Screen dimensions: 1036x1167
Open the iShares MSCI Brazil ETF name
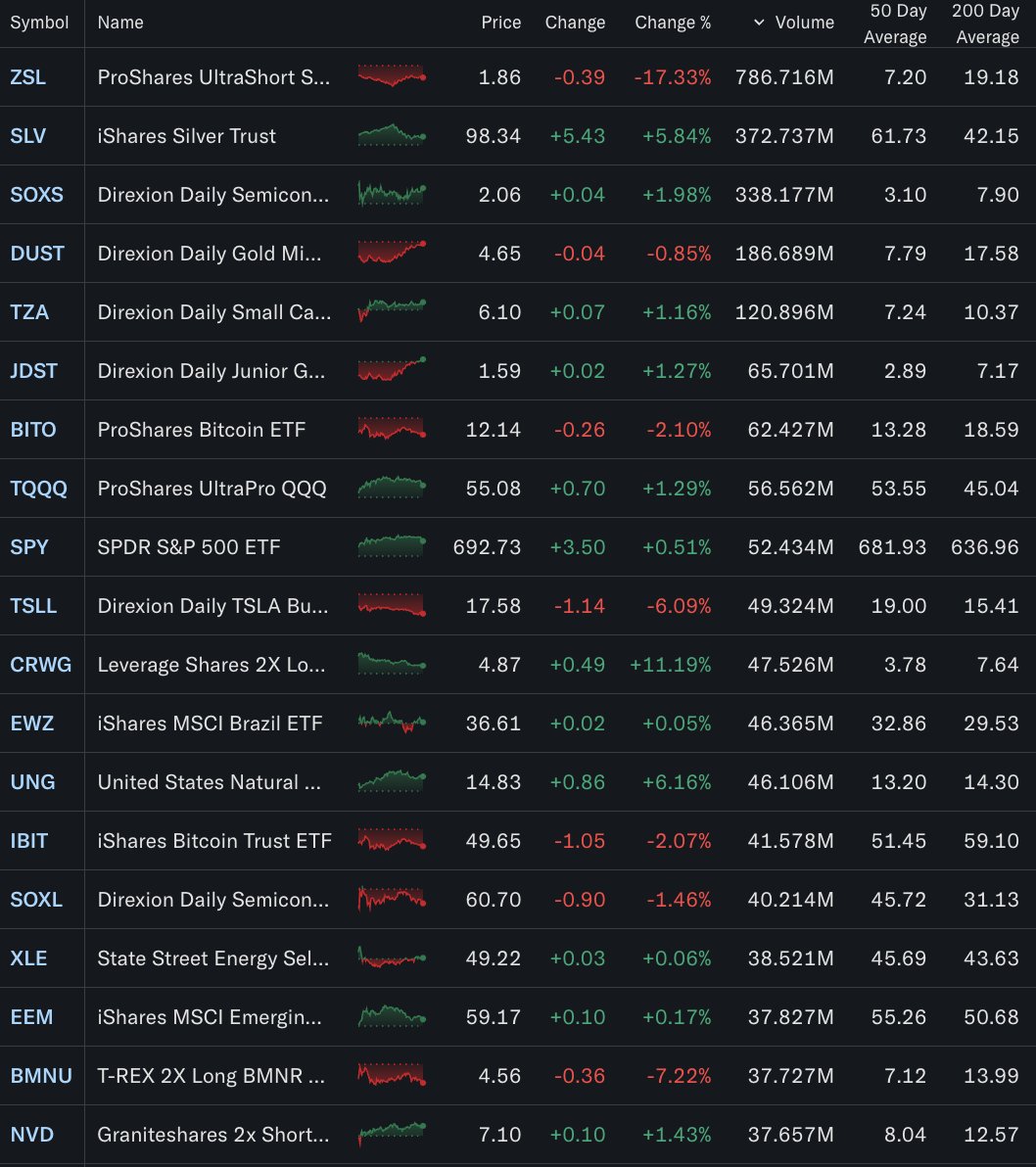click(212, 723)
